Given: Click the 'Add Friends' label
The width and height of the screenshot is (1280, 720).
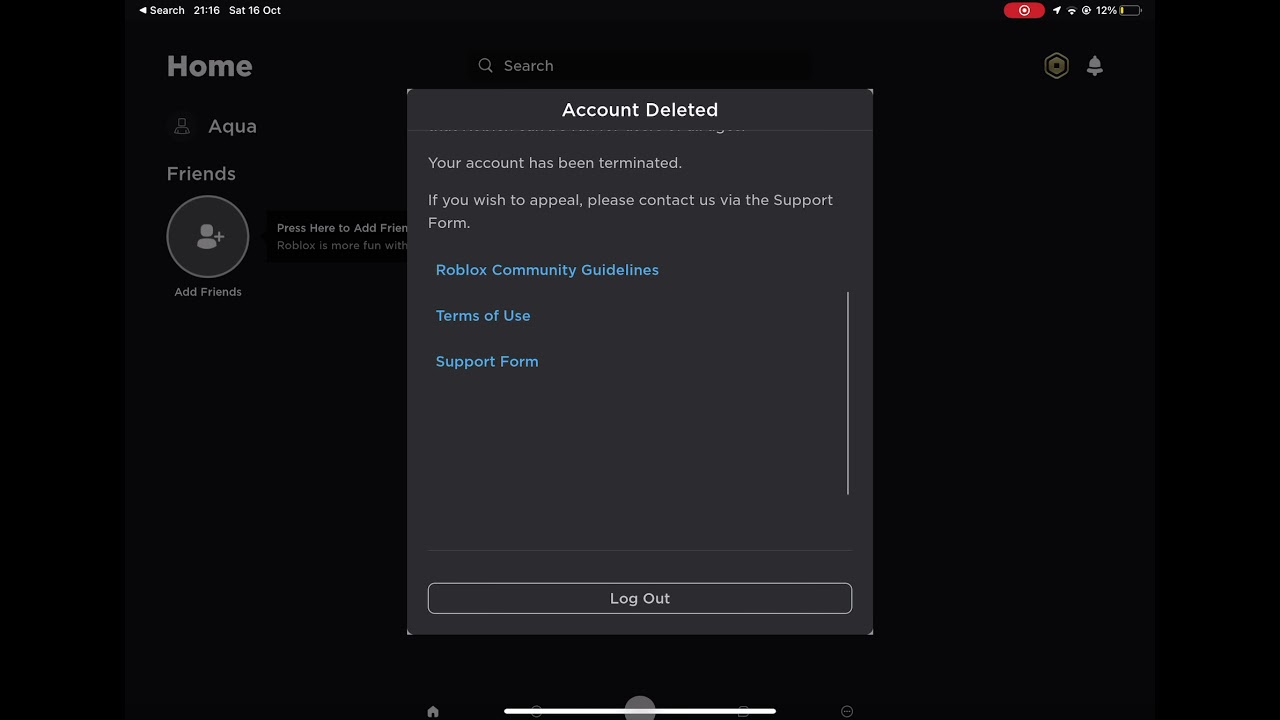Looking at the screenshot, I should pyautogui.click(x=208, y=292).
